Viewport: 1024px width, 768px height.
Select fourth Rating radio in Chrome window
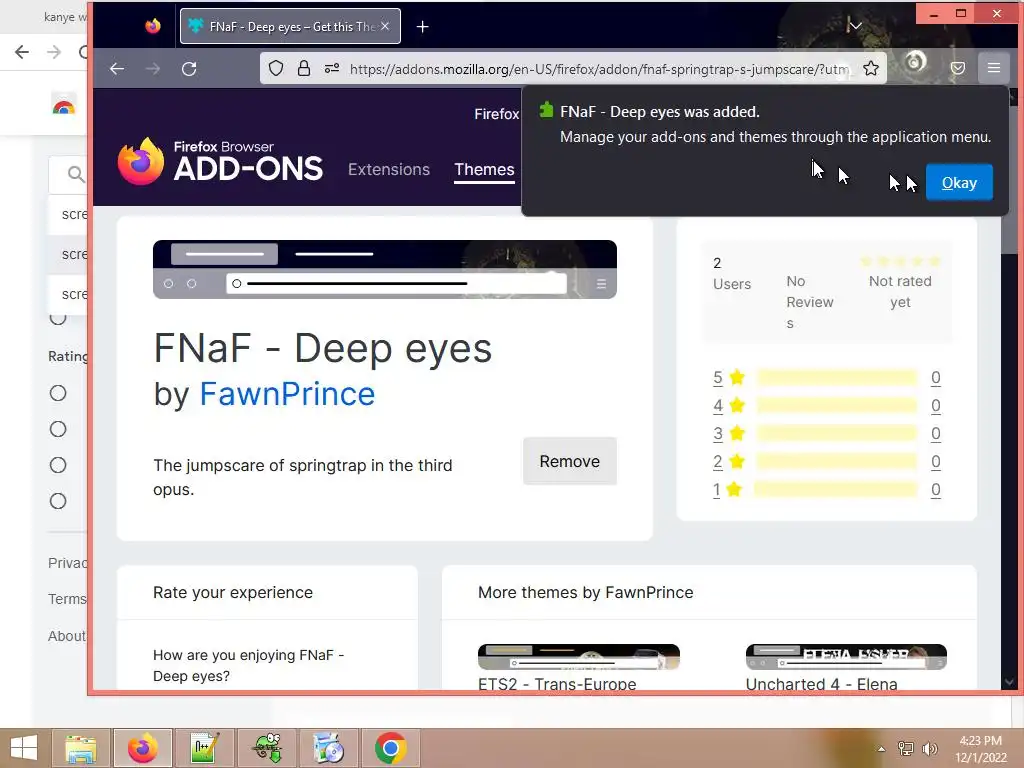click(58, 501)
